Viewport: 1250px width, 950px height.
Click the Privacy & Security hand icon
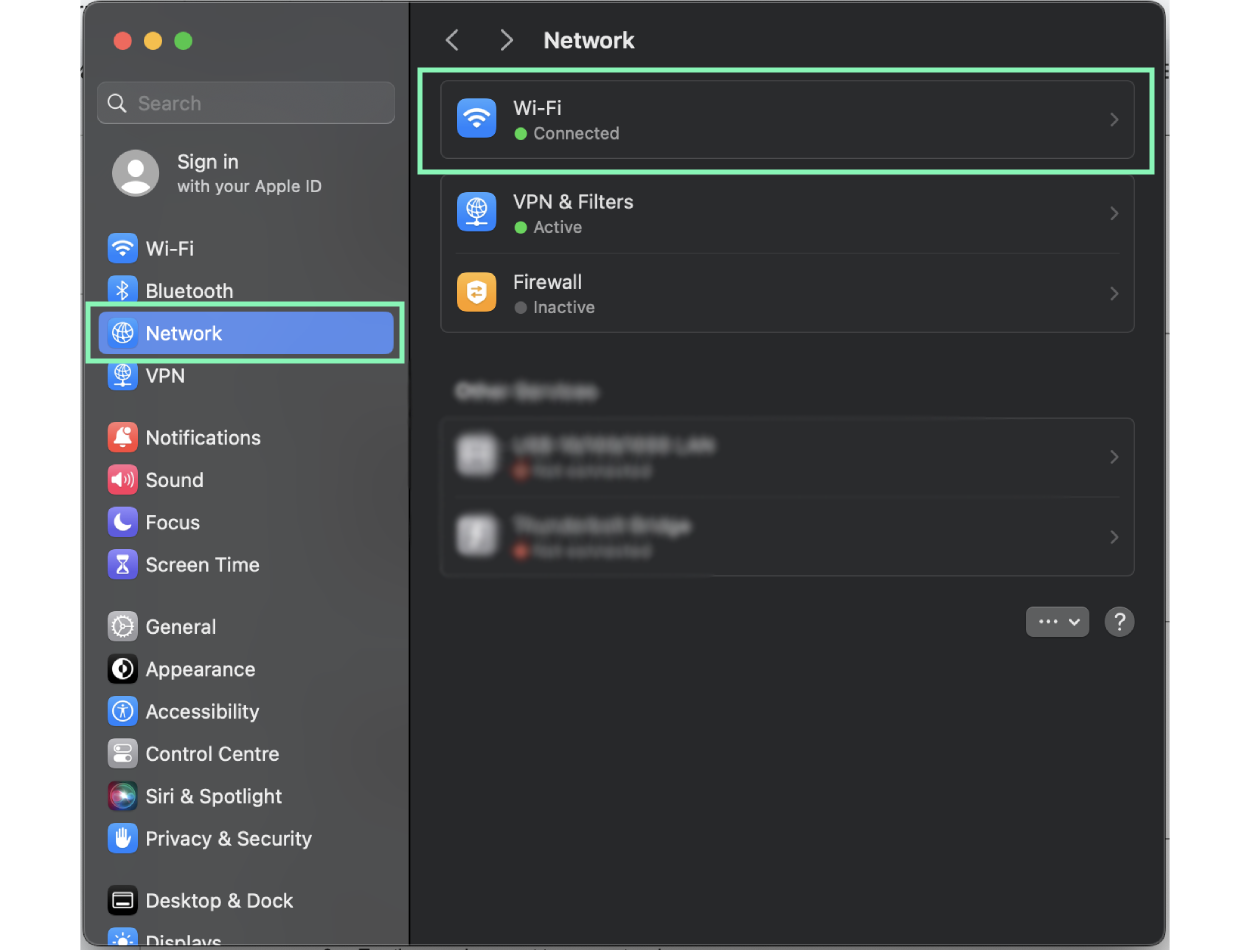pyautogui.click(x=122, y=839)
